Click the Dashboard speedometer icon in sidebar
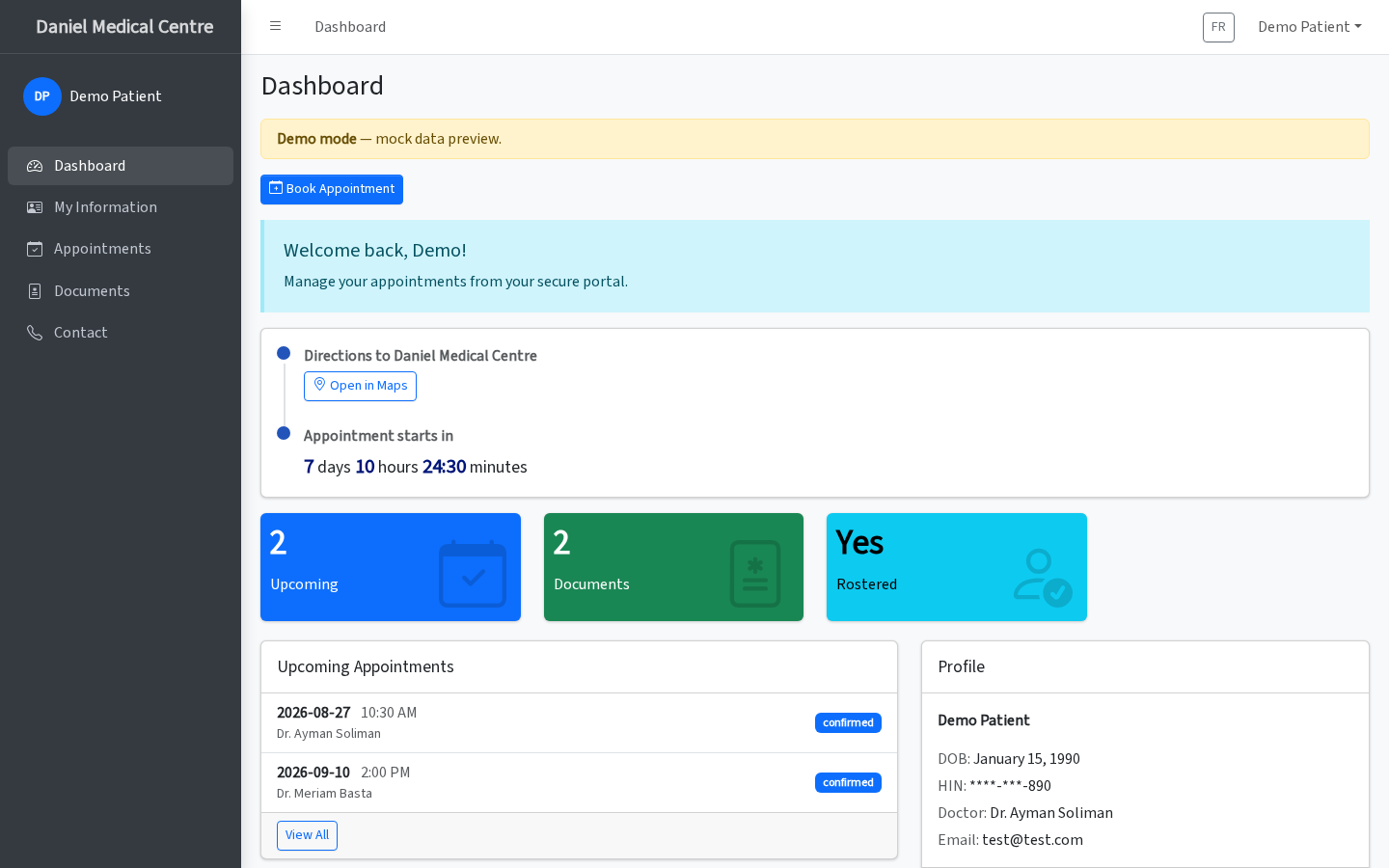This screenshot has height=868, width=1389. pos(35,166)
